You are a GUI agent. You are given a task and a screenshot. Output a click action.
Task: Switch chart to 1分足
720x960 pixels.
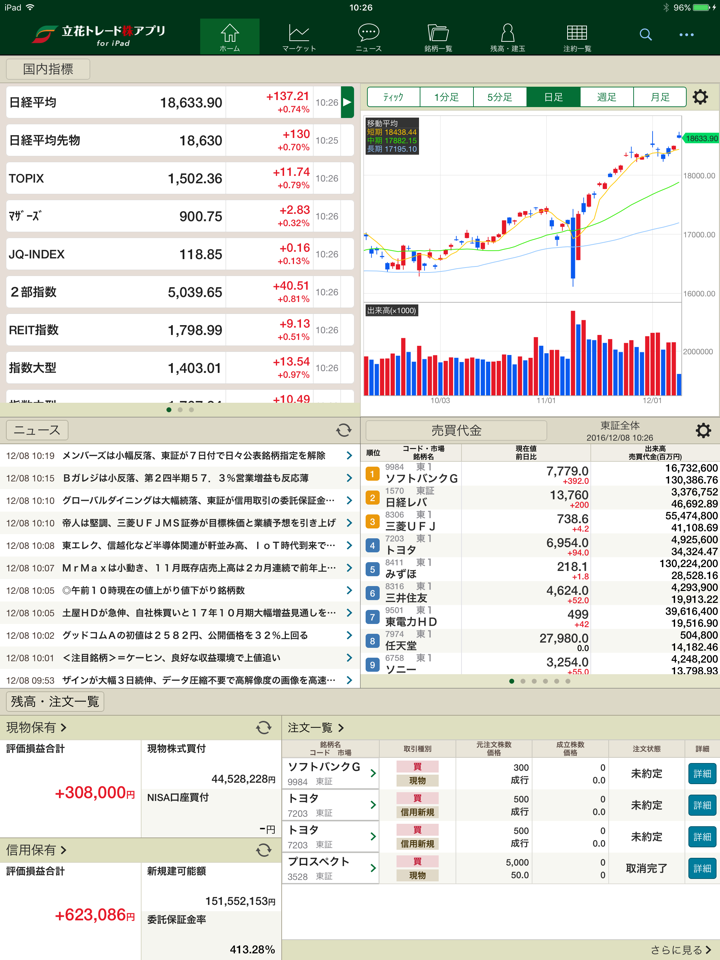click(446, 97)
